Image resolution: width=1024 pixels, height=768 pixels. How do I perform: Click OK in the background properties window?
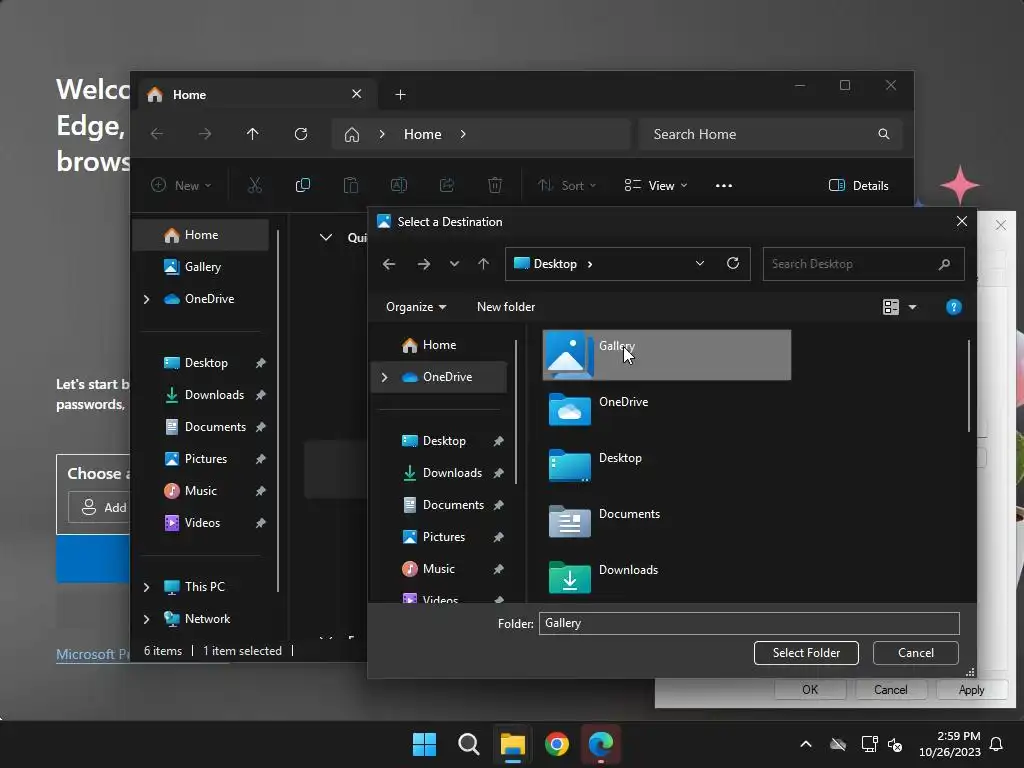coord(810,690)
